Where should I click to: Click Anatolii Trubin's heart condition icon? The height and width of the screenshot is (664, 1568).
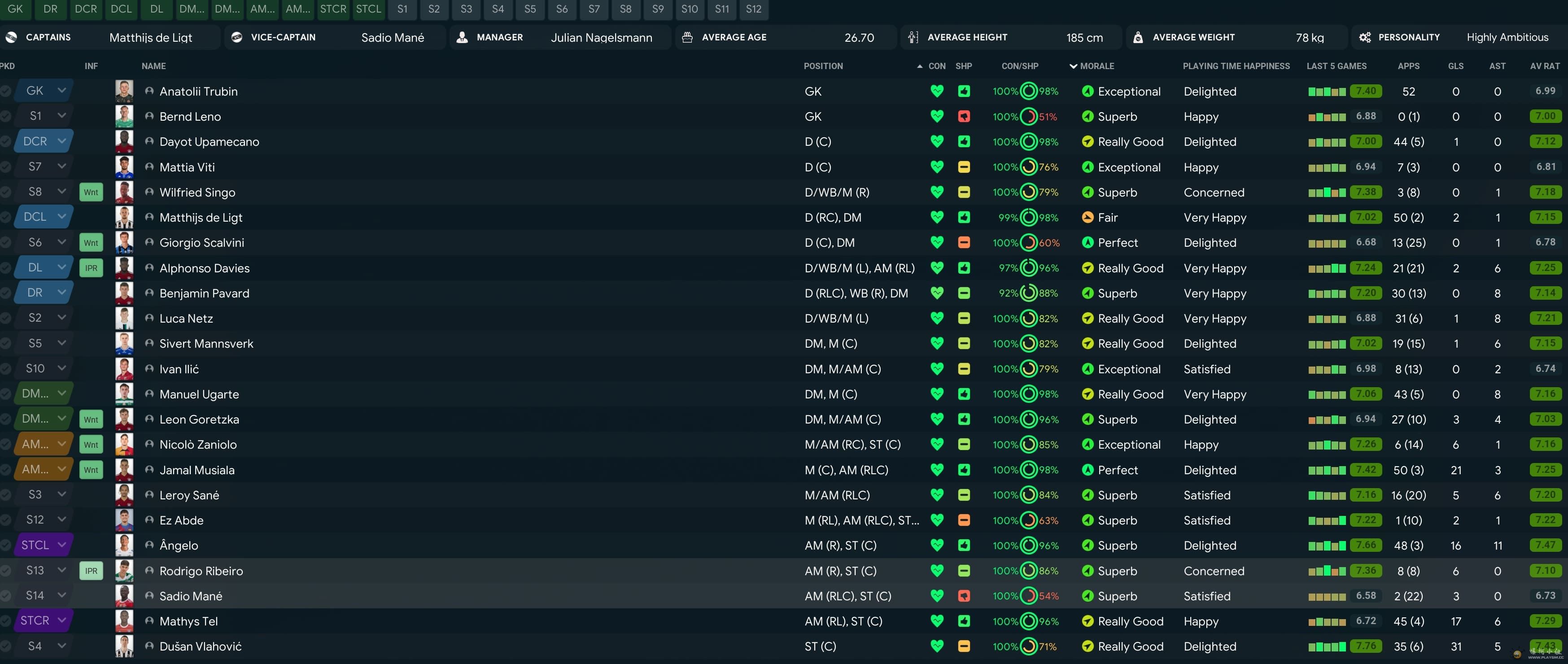click(x=937, y=91)
